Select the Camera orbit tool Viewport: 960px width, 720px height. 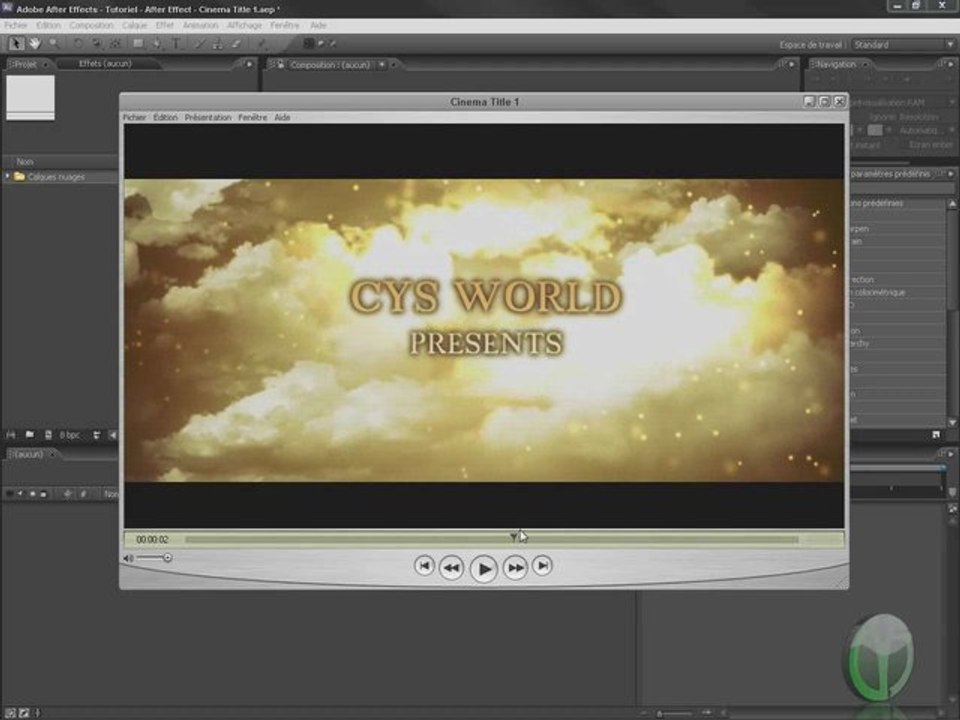click(x=97, y=43)
